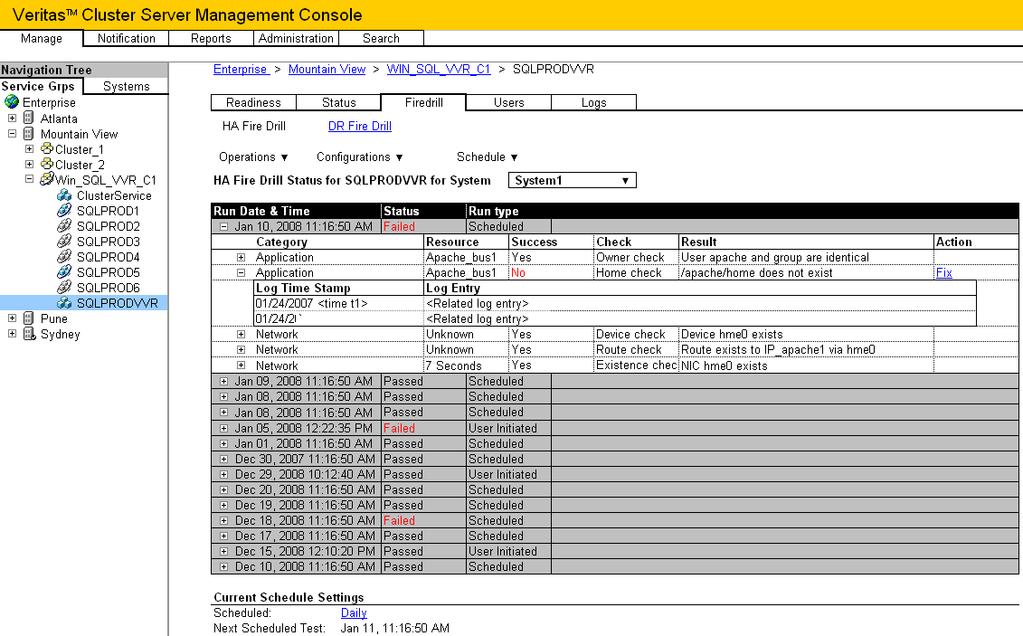Open the Administration top tab
1023x636 pixels.
[296, 38]
